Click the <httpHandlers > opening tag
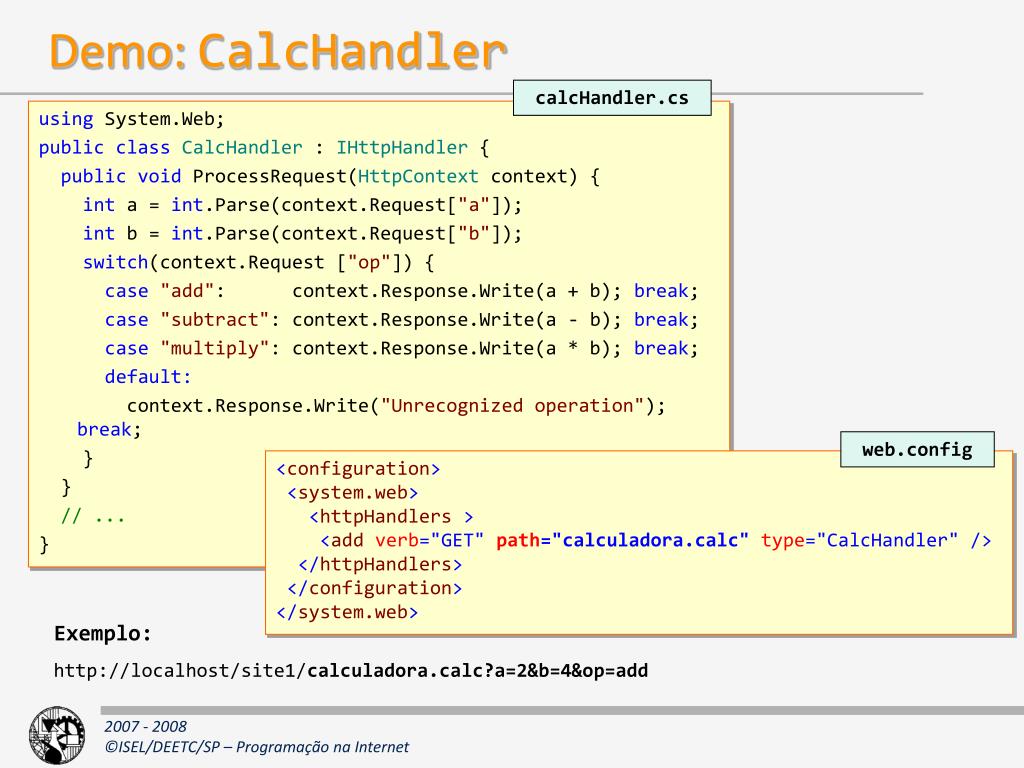Screen dimensions: 1024x768 click(391, 517)
